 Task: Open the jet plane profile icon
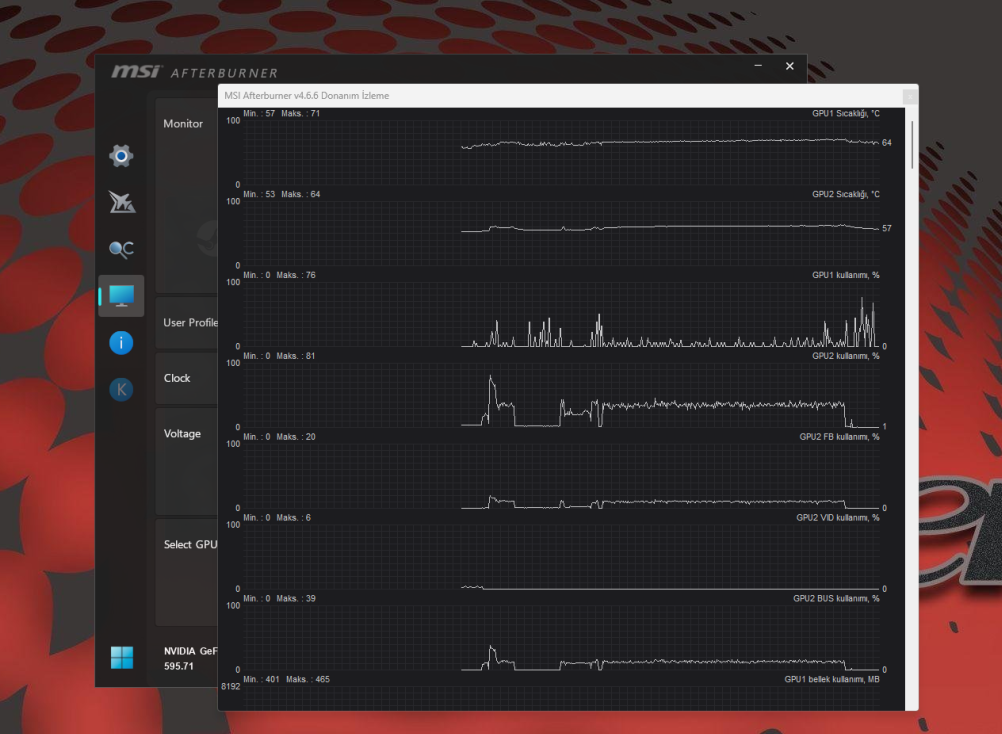[x=121, y=203]
